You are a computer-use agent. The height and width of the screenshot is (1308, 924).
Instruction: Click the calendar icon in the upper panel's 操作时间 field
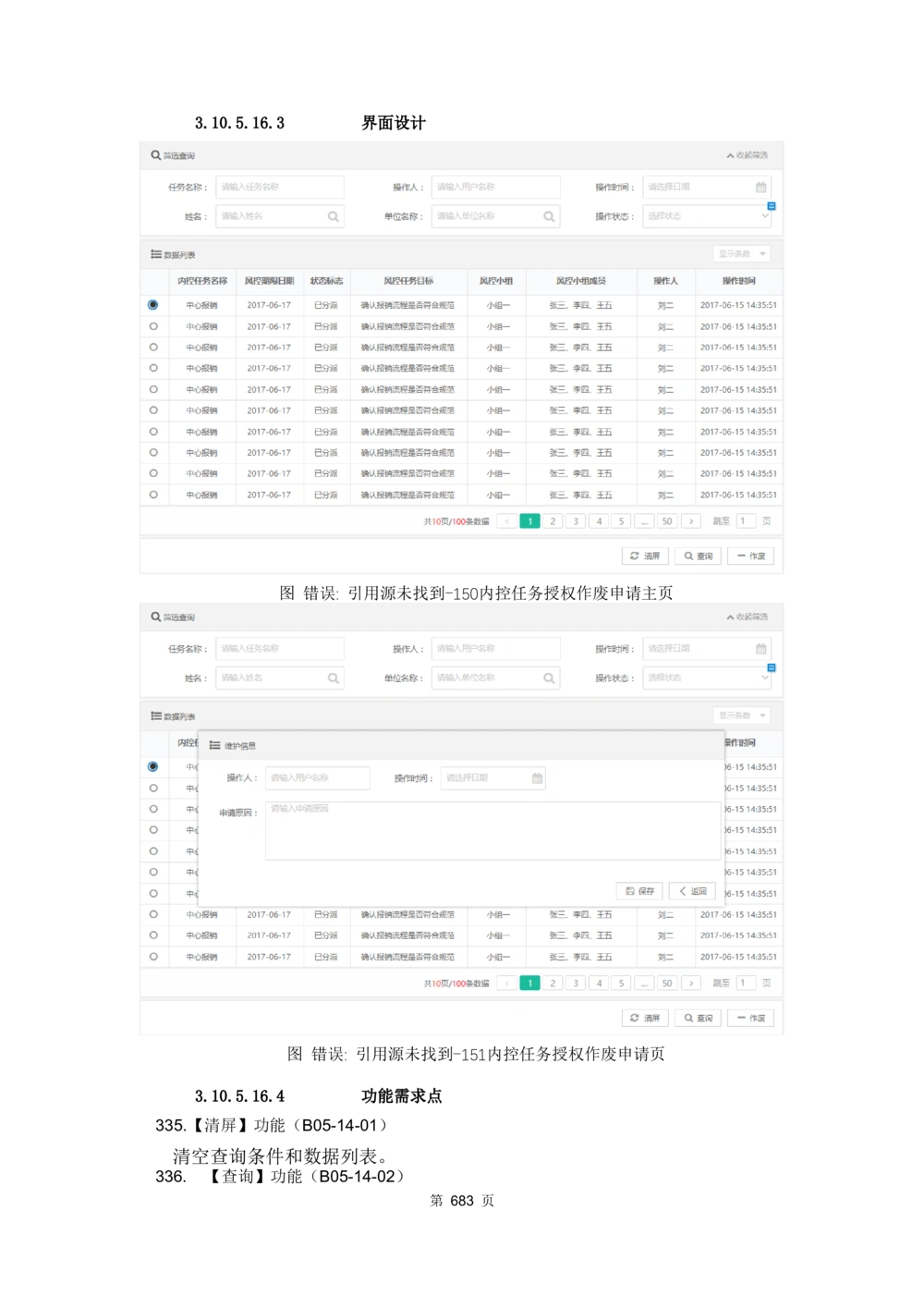click(x=760, y=187)
